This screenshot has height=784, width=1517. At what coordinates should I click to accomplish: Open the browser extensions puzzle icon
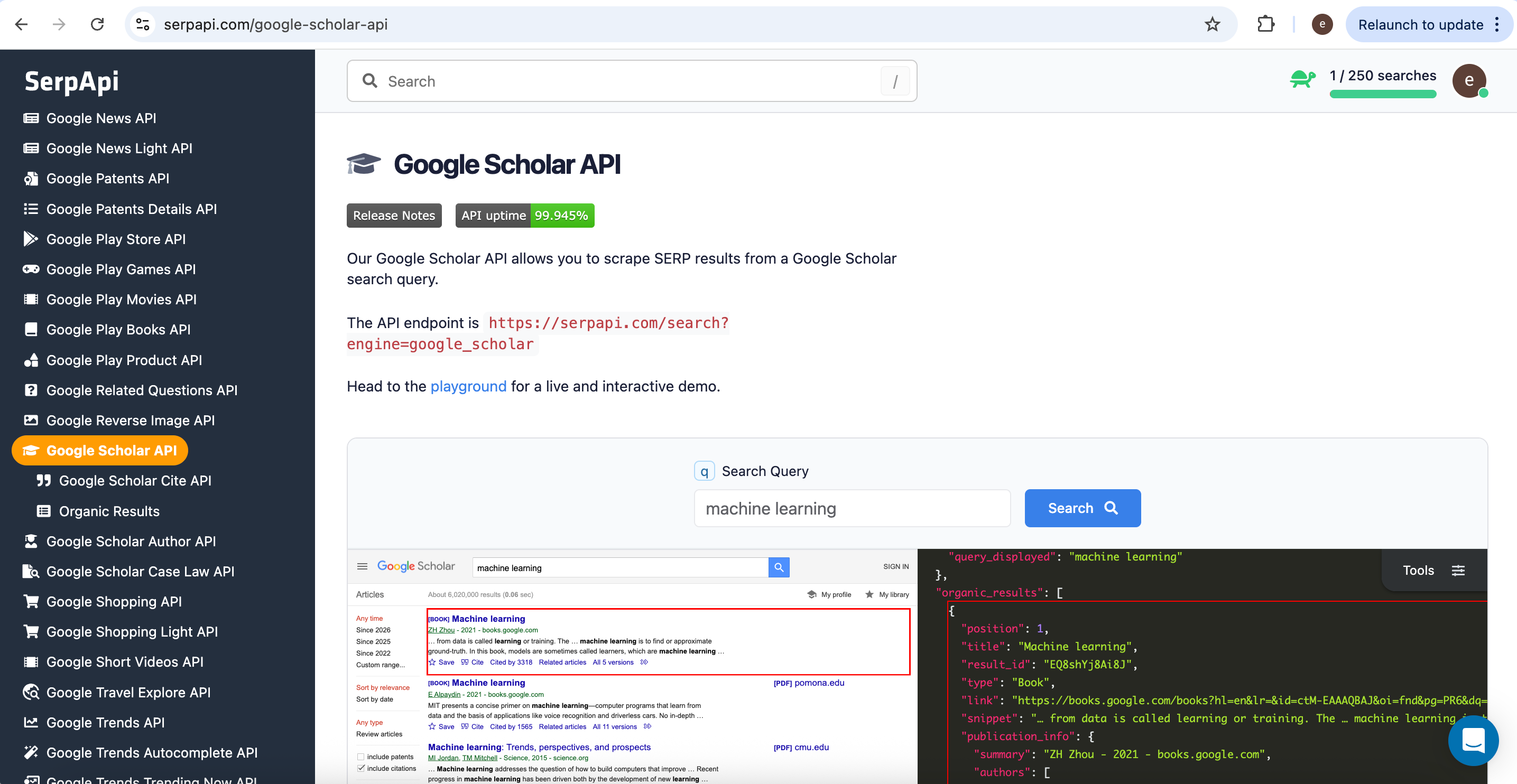(1265, 24)
